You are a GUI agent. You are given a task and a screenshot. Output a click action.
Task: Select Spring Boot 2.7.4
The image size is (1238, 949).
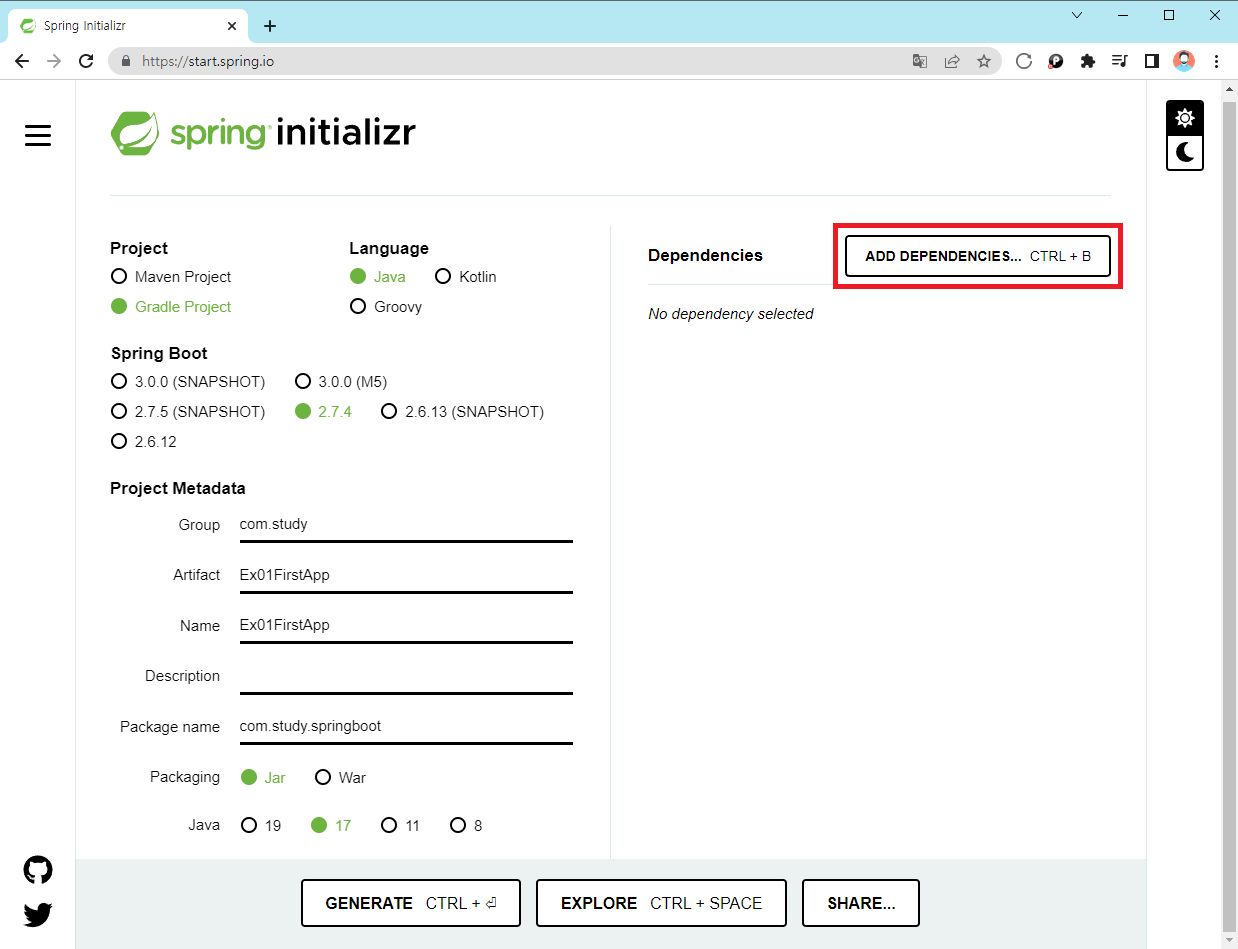[324, 411]
